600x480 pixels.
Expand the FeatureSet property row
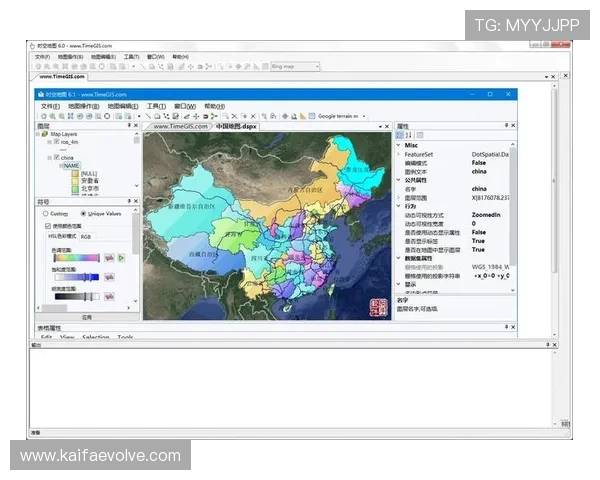coord(398,154)
